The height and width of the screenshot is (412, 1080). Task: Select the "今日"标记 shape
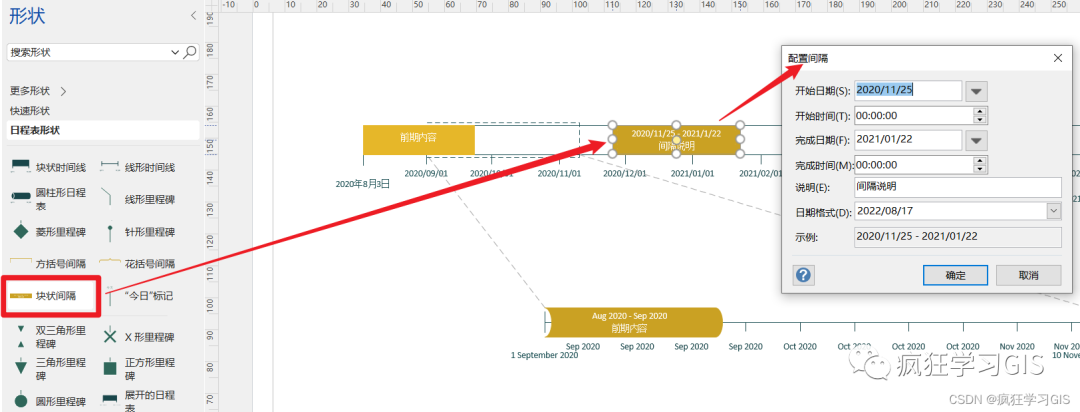[x=138, y=296]
